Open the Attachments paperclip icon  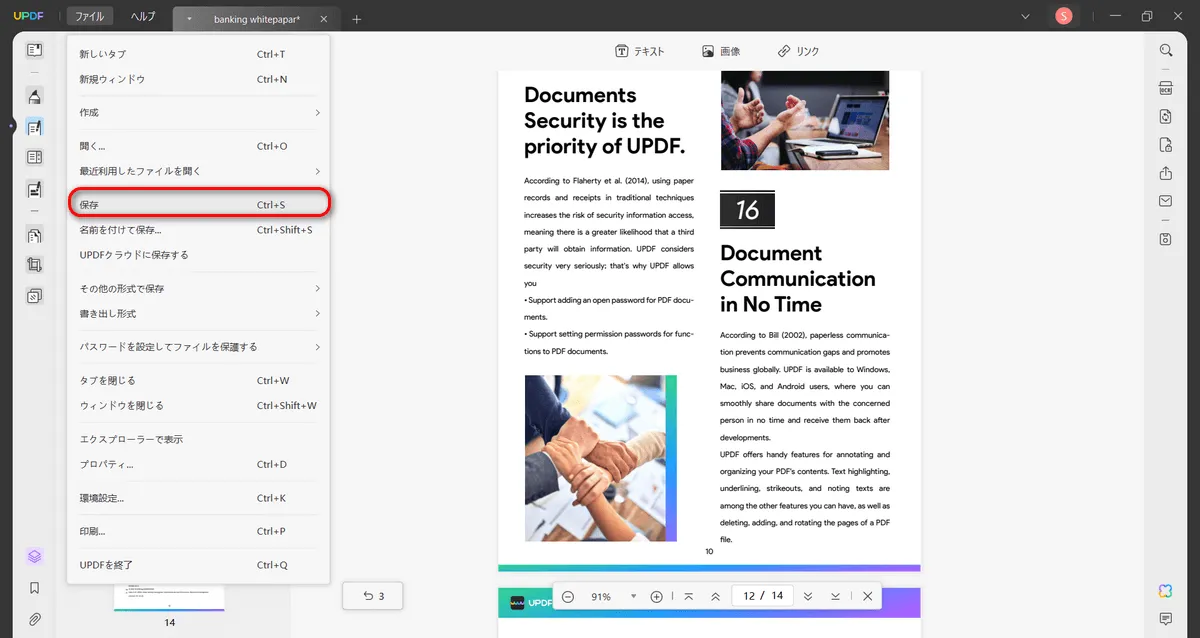point(35,619)
